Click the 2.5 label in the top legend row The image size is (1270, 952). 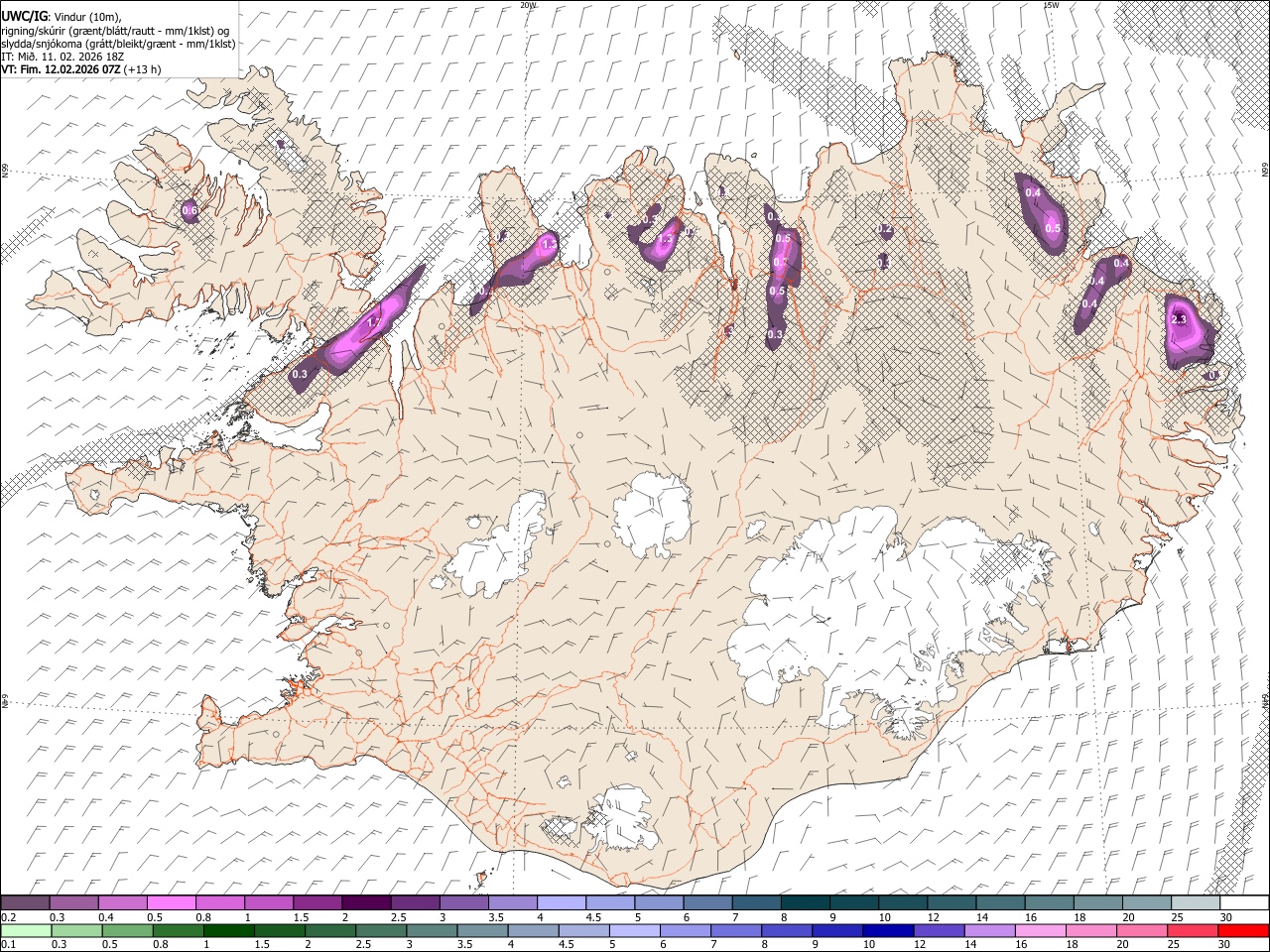click(398, 916)
